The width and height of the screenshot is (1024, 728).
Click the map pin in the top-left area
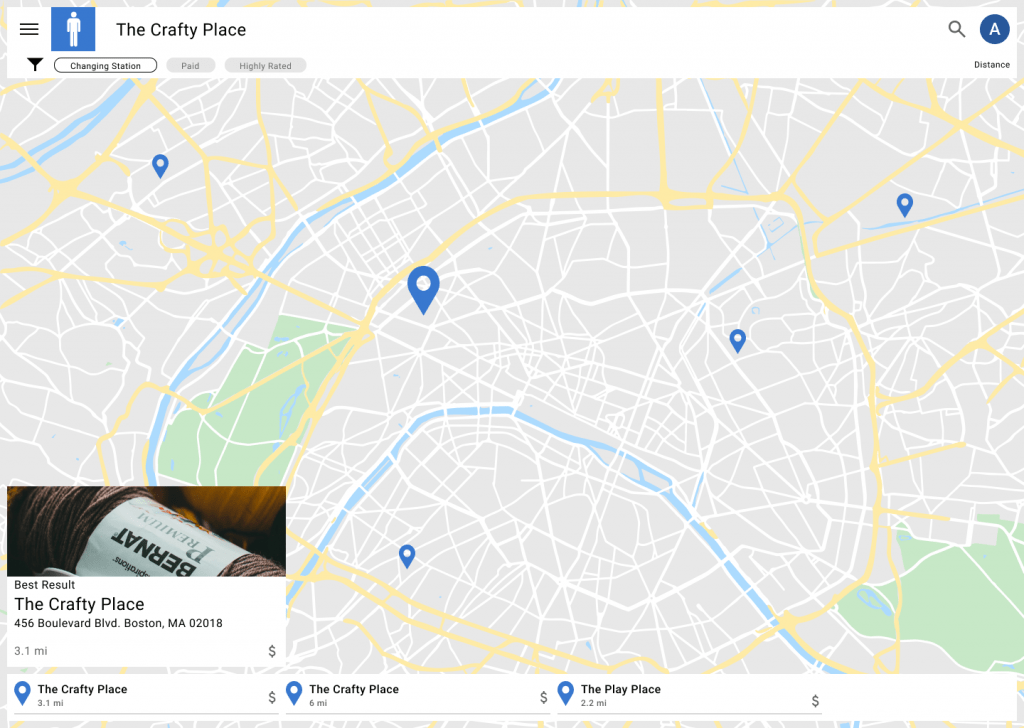pos(160,165)
